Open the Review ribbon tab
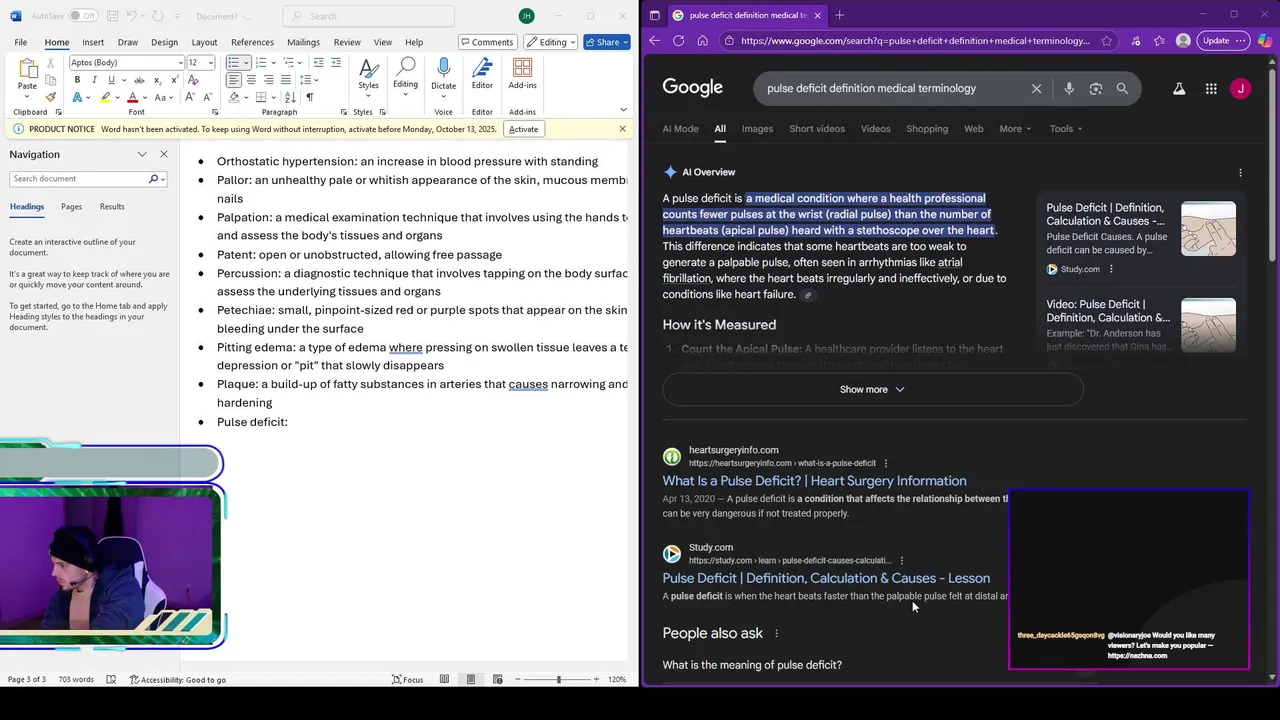The width and height of the screenshot is (1280, 720). point(347,42)
